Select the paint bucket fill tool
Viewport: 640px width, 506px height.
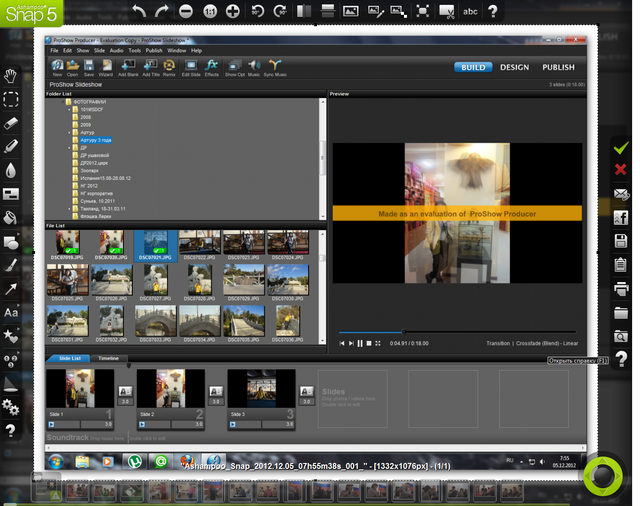click(x=10, y=217)
